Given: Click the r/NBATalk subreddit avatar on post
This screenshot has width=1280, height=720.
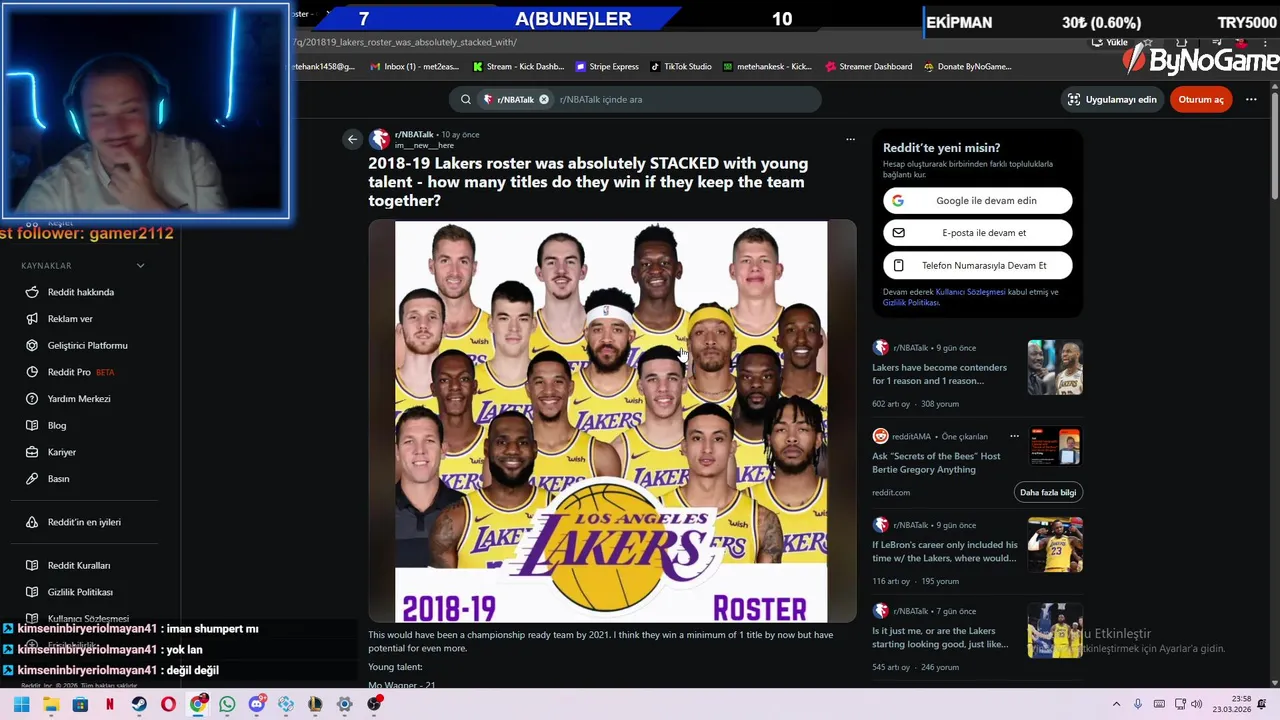Looking at the screenshot, I should click(x=380, y=139).
